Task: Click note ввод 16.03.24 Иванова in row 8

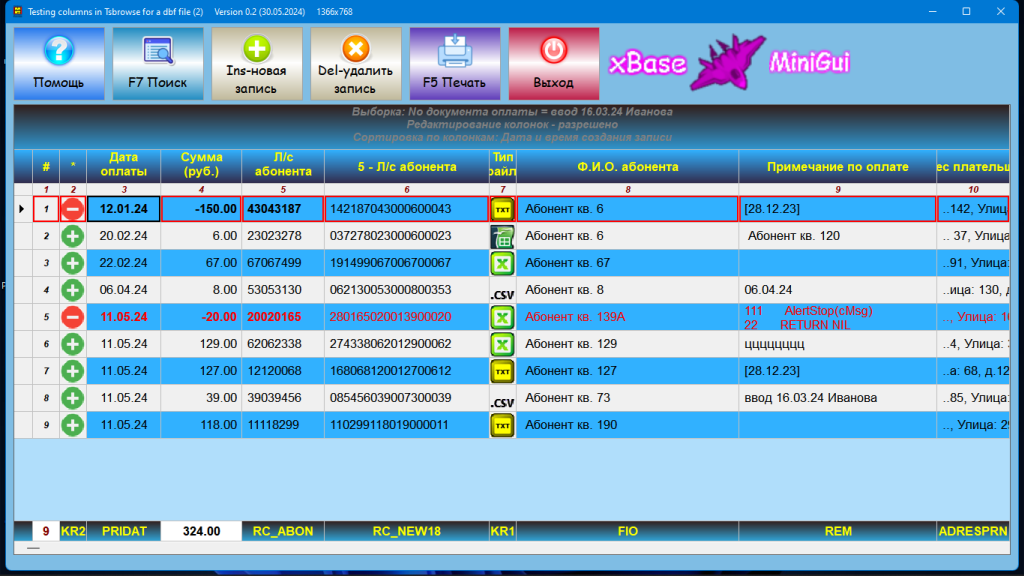Action: pos(837,398)
